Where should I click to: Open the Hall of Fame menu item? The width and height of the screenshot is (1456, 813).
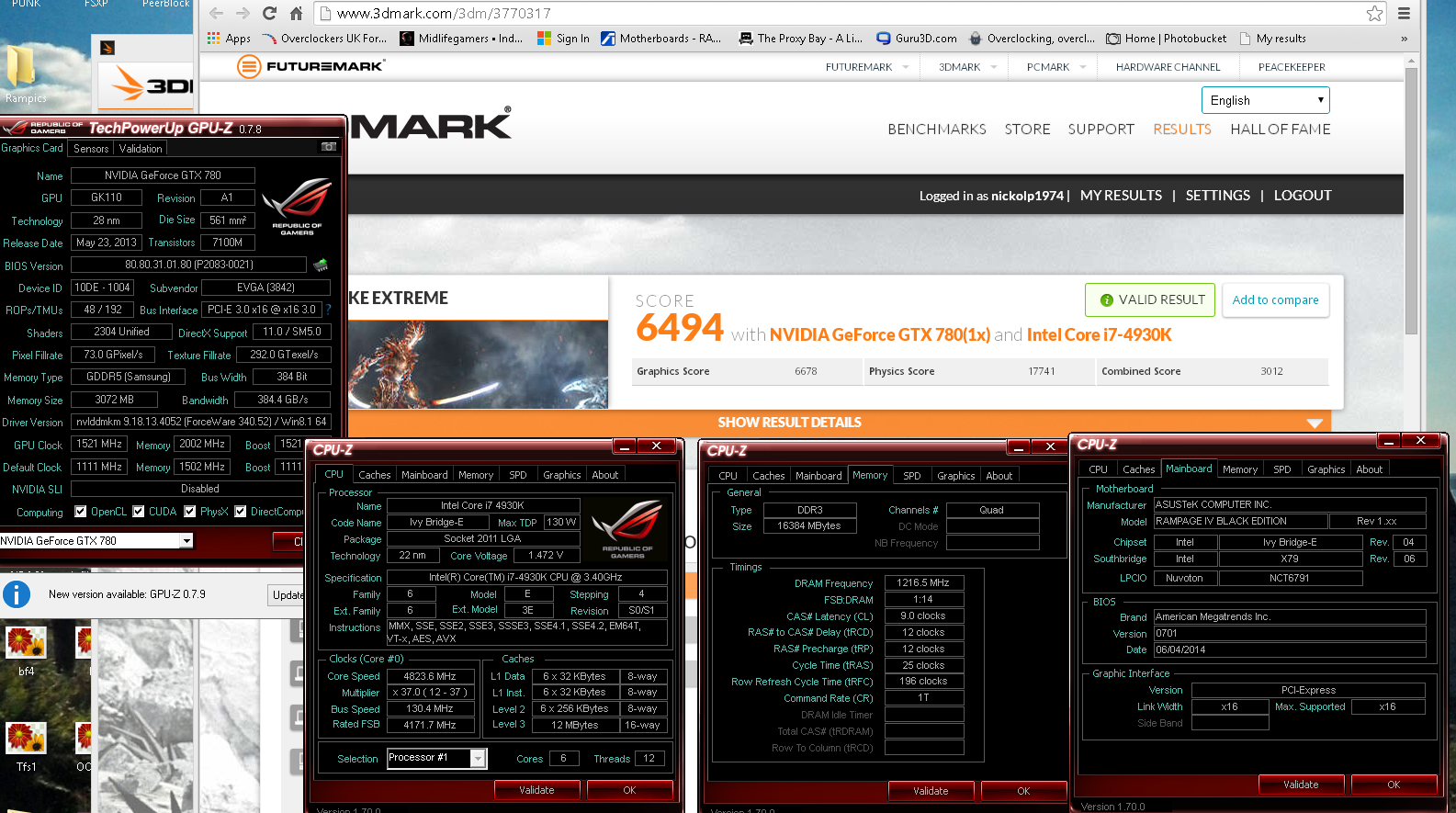pyautogui.click(x=1280, y=130)
